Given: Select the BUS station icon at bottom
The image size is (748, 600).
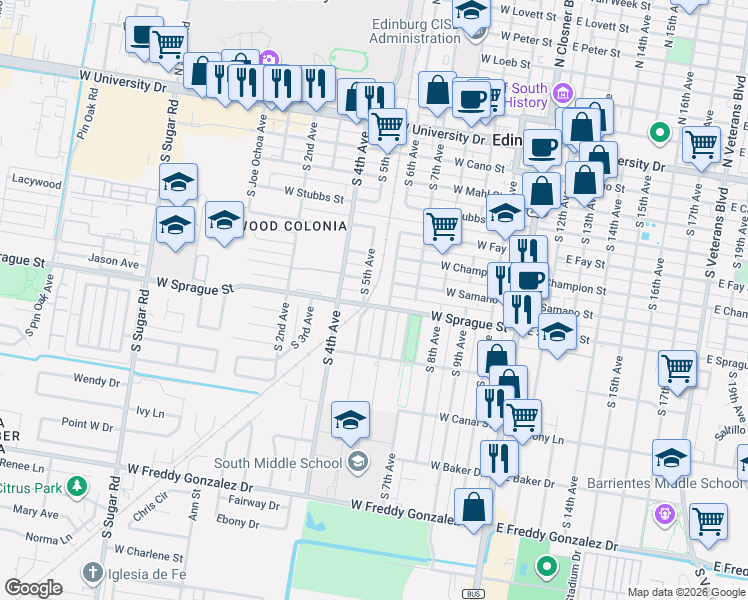Looking at the screenshot, I should (473, 594).
